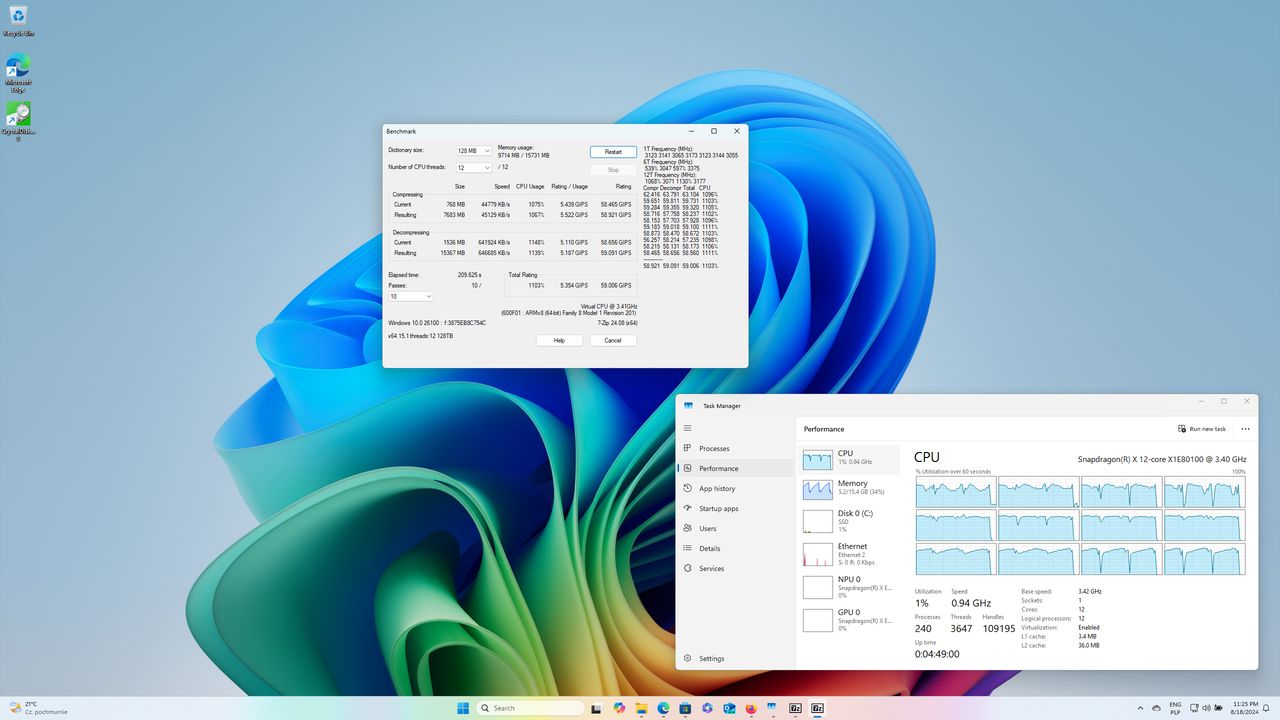Open the Passes dropdown in Benchmark
The width and height of the screenshot is (1280, 720).
coord(411,296)
